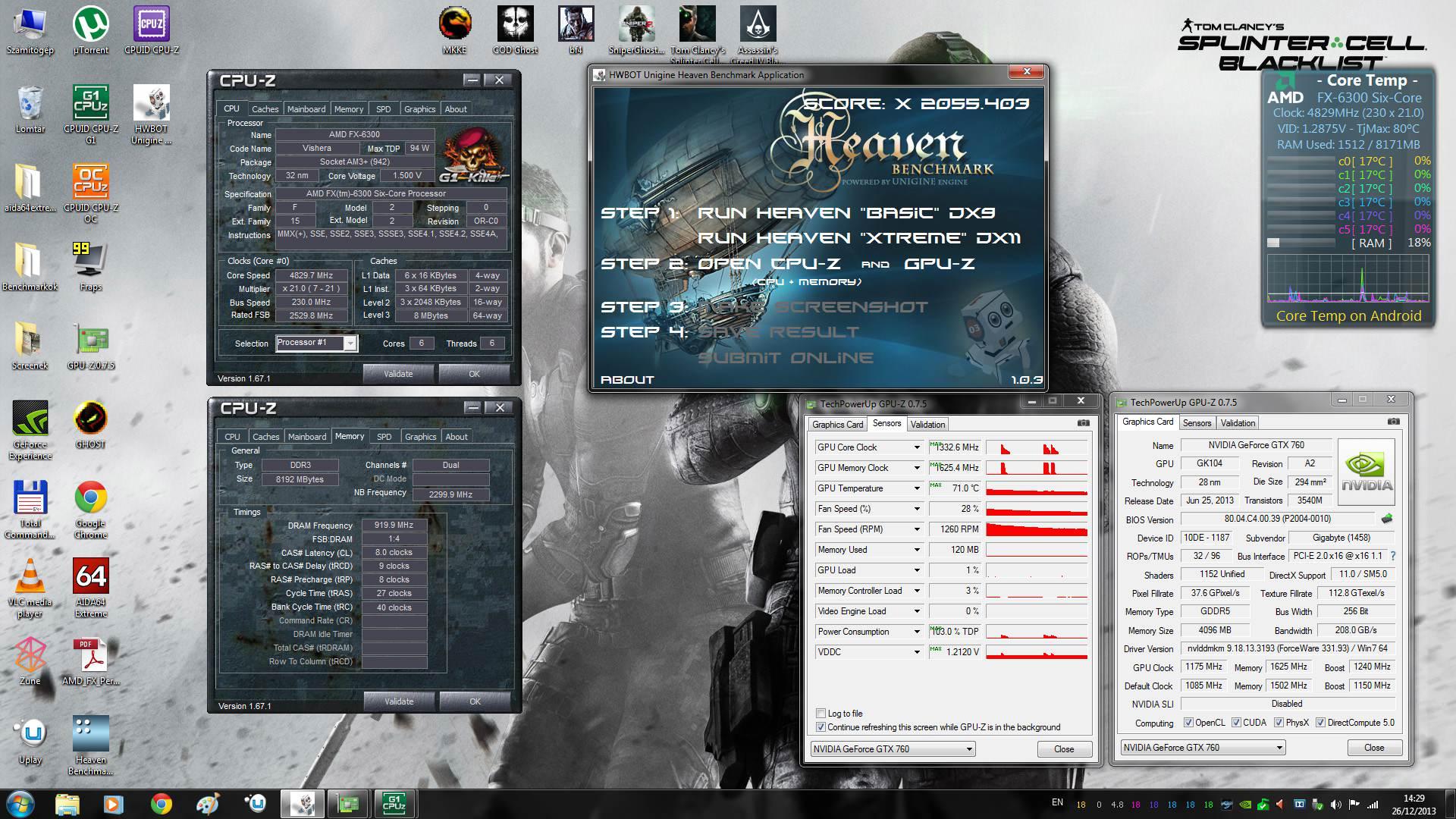
Task: Open the Processor #1 selection dropdown
Action: click(x=350, y=344)
